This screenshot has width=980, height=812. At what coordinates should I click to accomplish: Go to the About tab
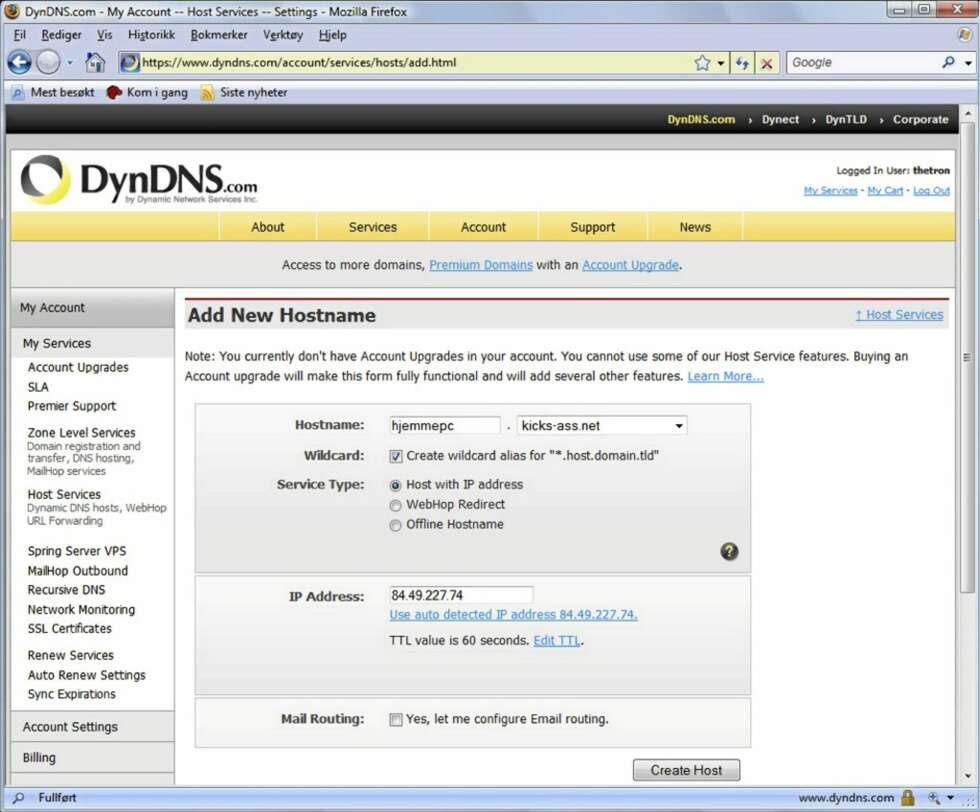coord(268,227)
